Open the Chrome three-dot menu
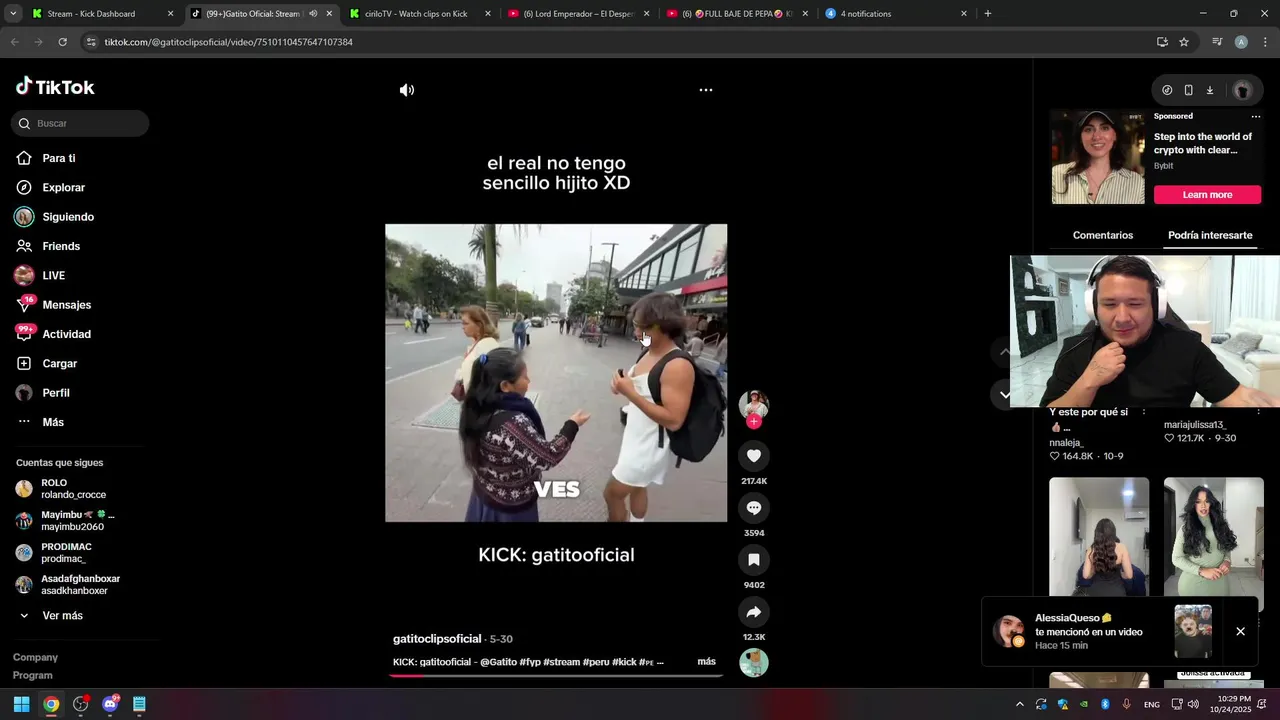Image resolution: width=1280 pixels, height=720 pixels. [1265, 42]
